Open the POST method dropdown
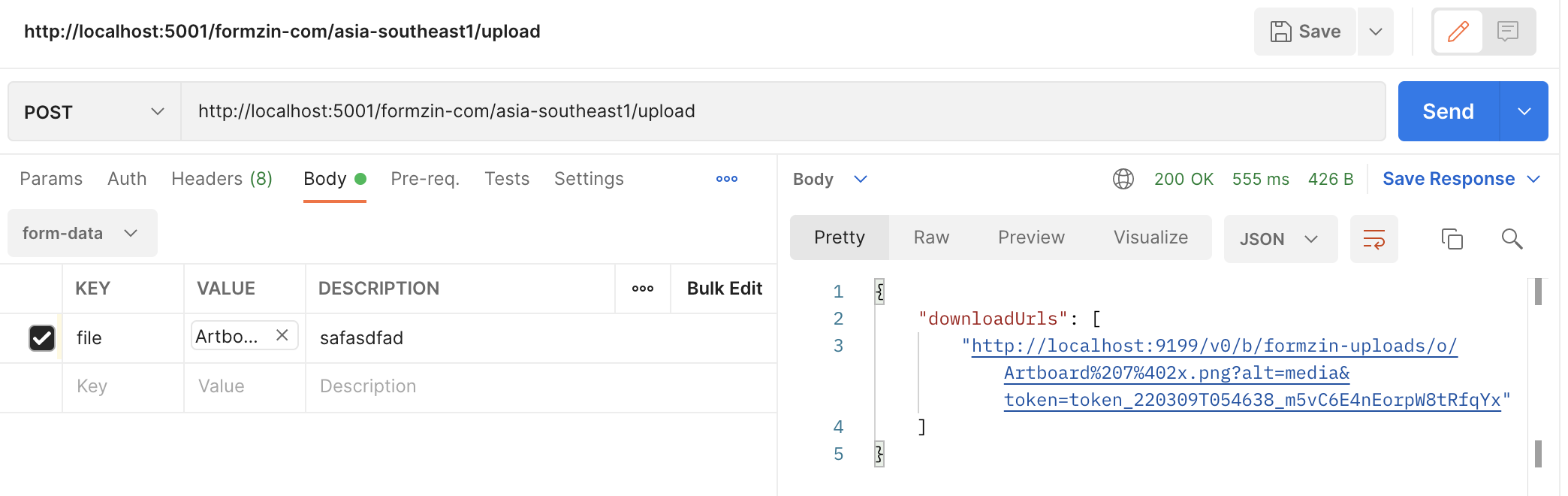Viewport: 1568px width, 496px height. pyautogui.click(x=95, y=112)
